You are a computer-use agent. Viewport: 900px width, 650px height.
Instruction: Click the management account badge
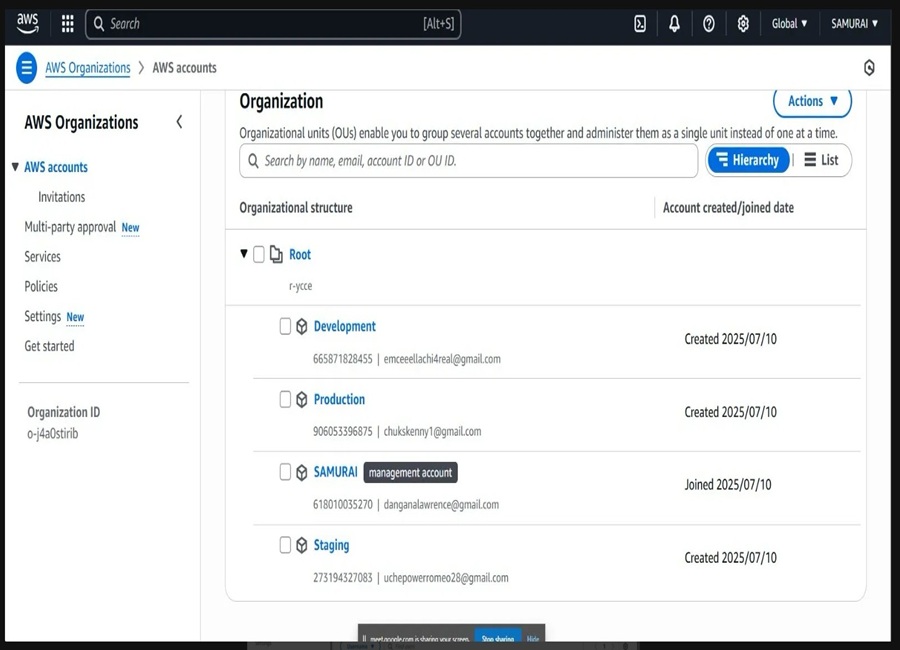410,473
